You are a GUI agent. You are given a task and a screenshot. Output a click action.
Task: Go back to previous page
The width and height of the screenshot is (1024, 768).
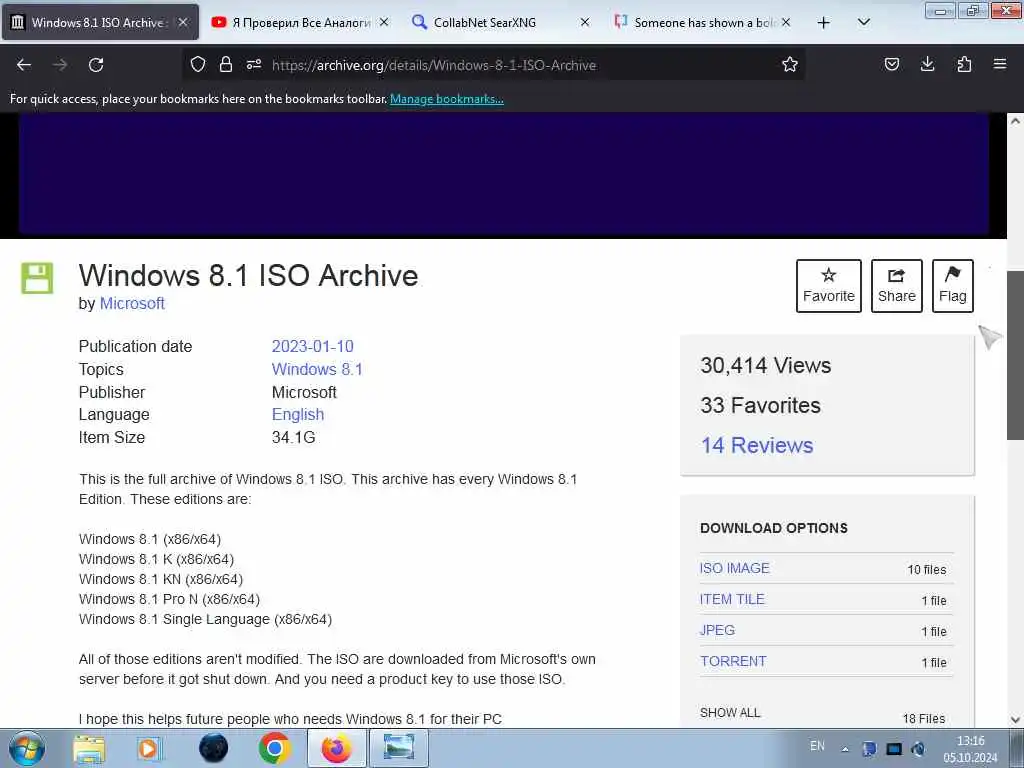[x=24, y=65]
